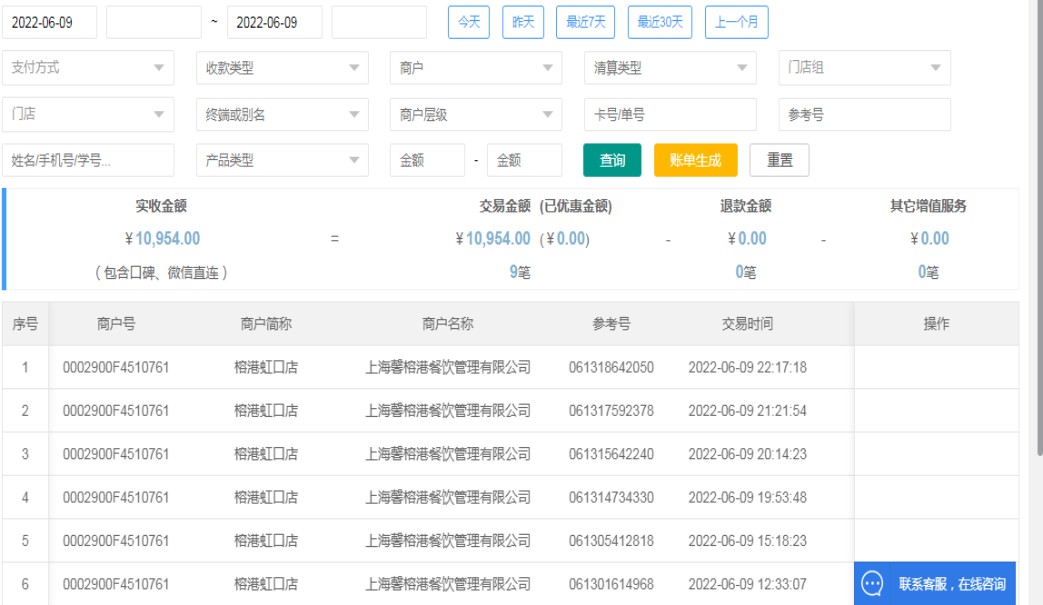The image size is (1043, 605).
Task: Click the vertical scrollbar on the right
Action: [1036, 250]
